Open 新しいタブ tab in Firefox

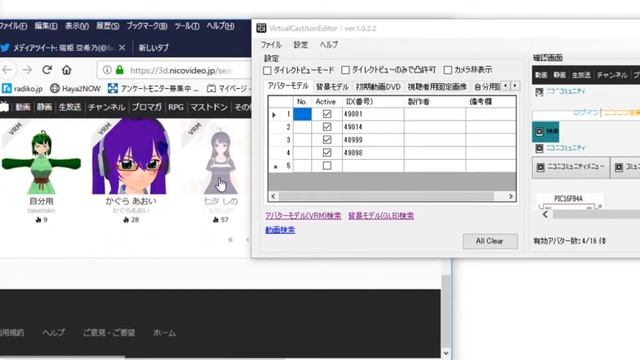click(x=153, y=48)
